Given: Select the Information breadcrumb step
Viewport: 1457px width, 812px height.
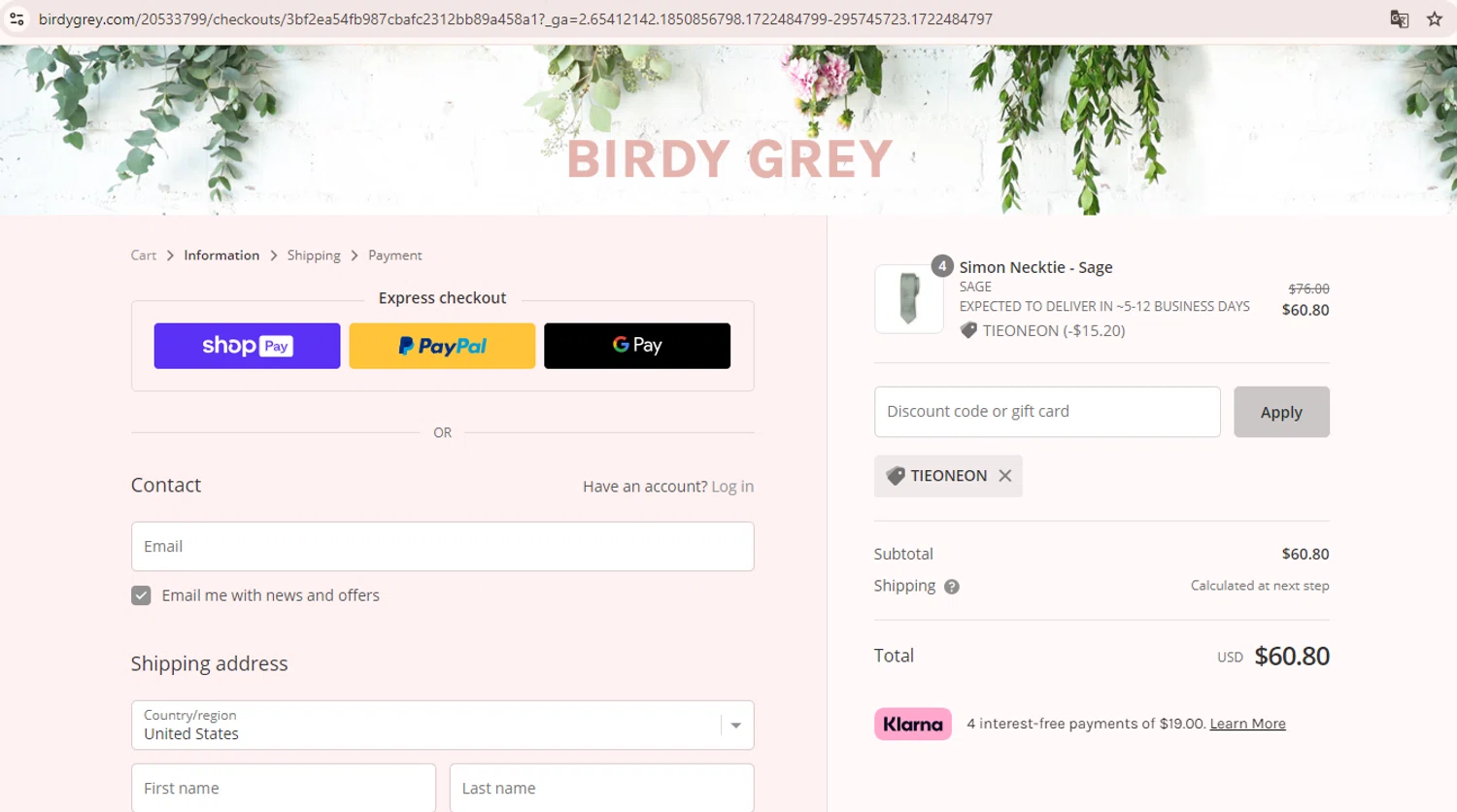Looking at the screenshot, I should (221, 255).
